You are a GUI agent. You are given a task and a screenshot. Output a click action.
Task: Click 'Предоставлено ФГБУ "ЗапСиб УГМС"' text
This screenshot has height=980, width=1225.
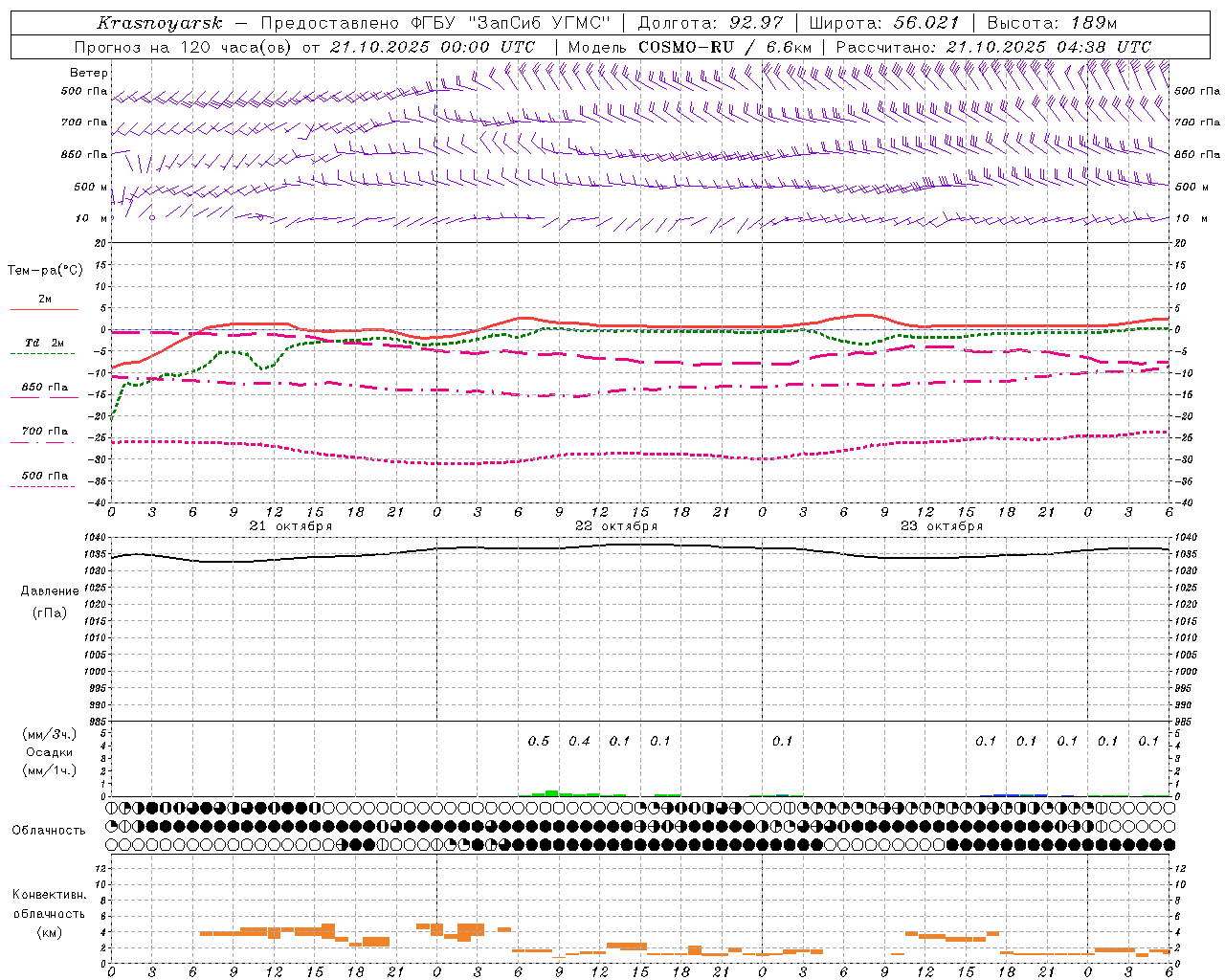(x=435, y=23)
